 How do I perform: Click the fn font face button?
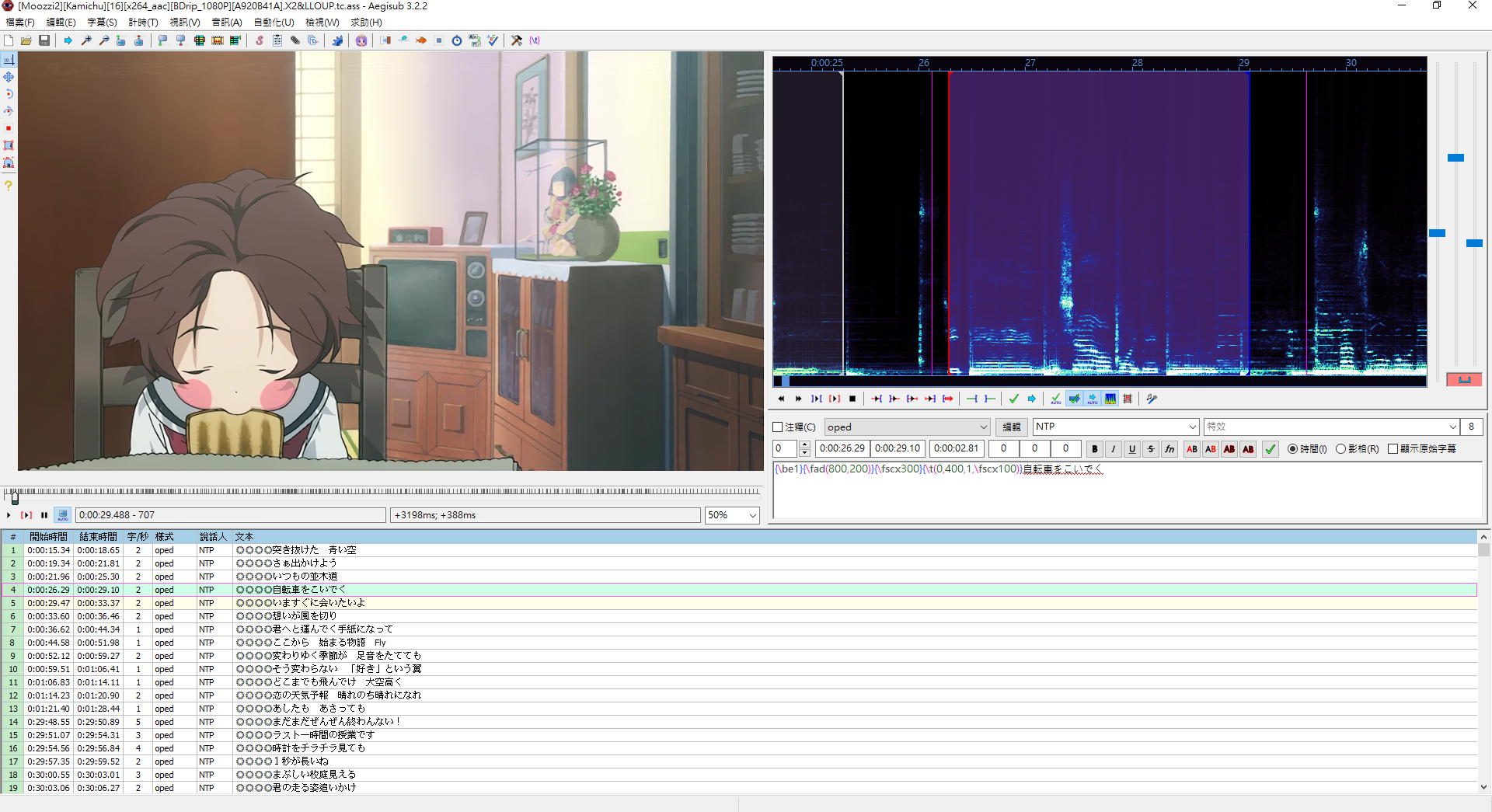click(1170, 449)
